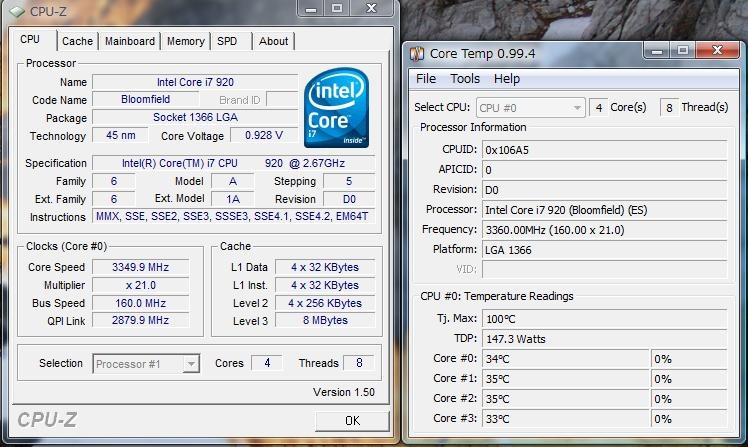Open the Help menu in Core Temp

507,79
